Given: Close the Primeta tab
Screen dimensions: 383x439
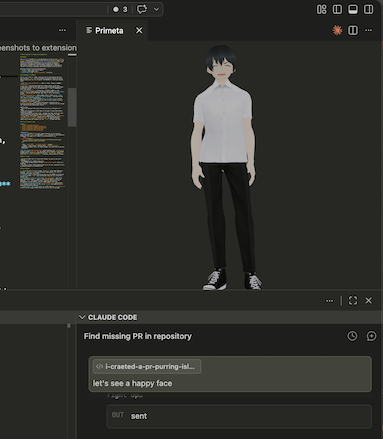Looking at the screenshot, I should (139, 30).
